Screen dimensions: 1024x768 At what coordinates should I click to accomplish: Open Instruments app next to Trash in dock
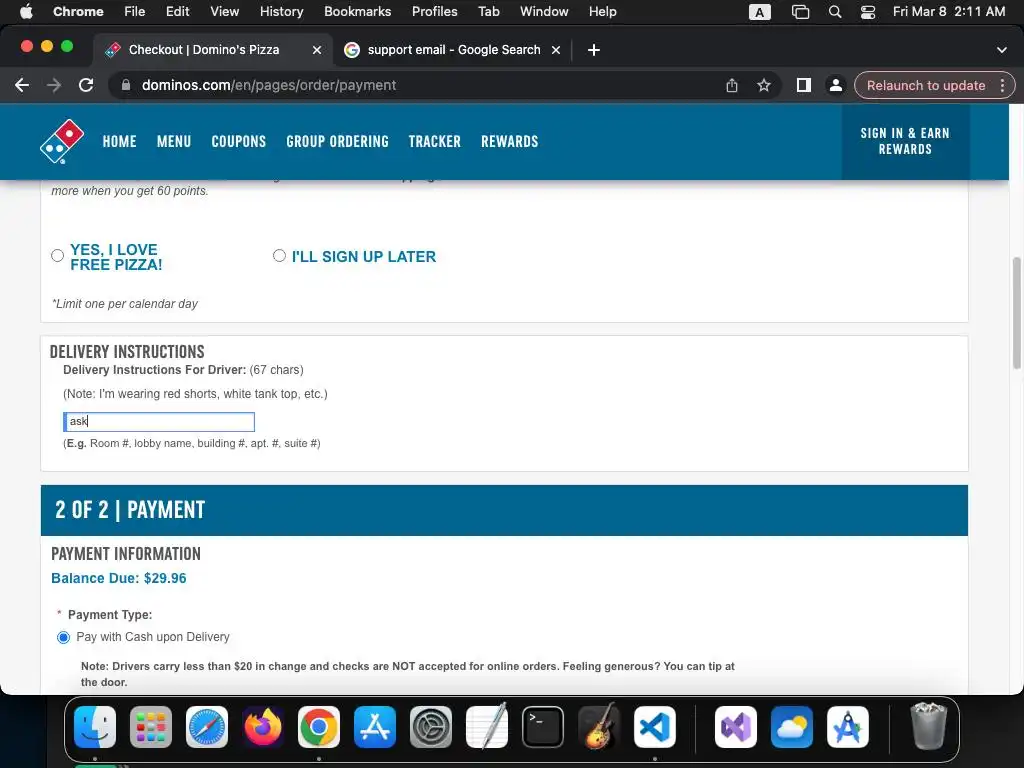848,727
